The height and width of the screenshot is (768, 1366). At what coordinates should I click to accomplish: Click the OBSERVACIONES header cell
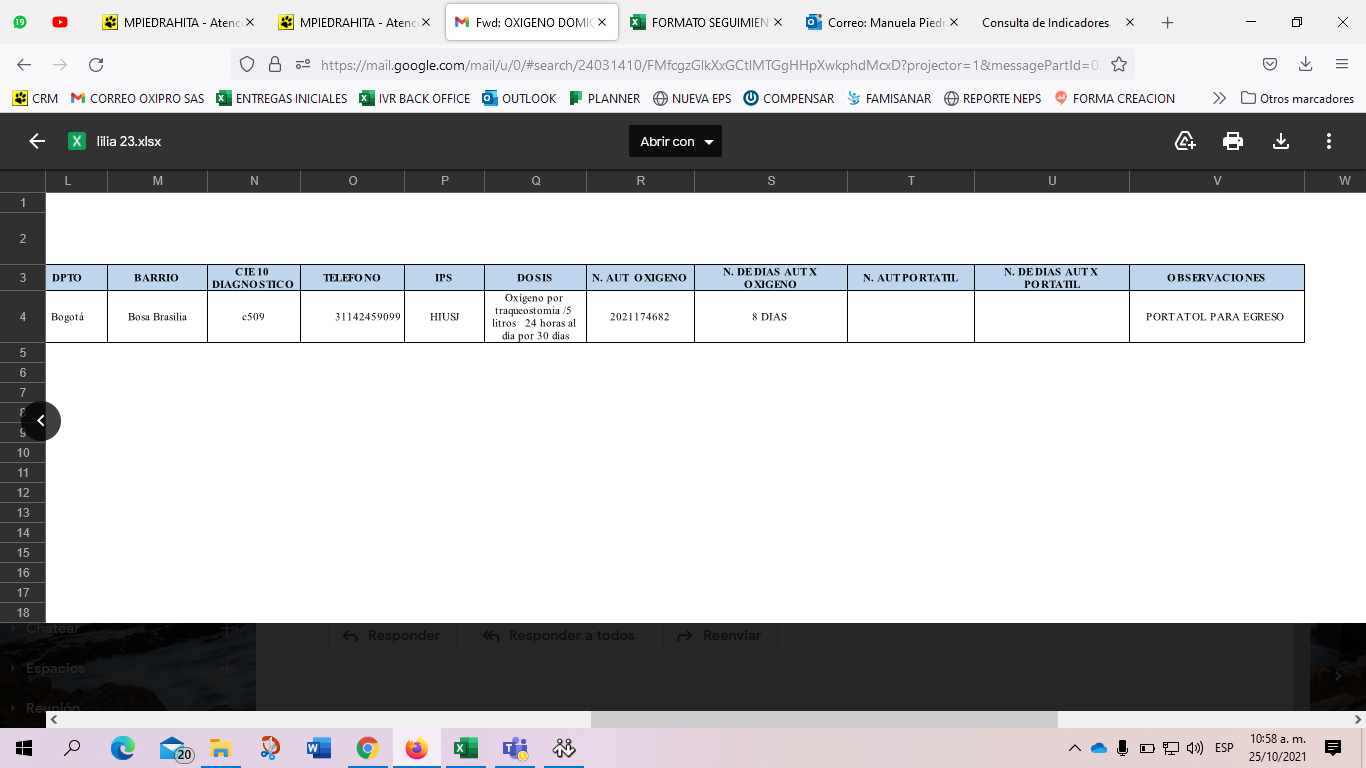tap(1216, 277)
